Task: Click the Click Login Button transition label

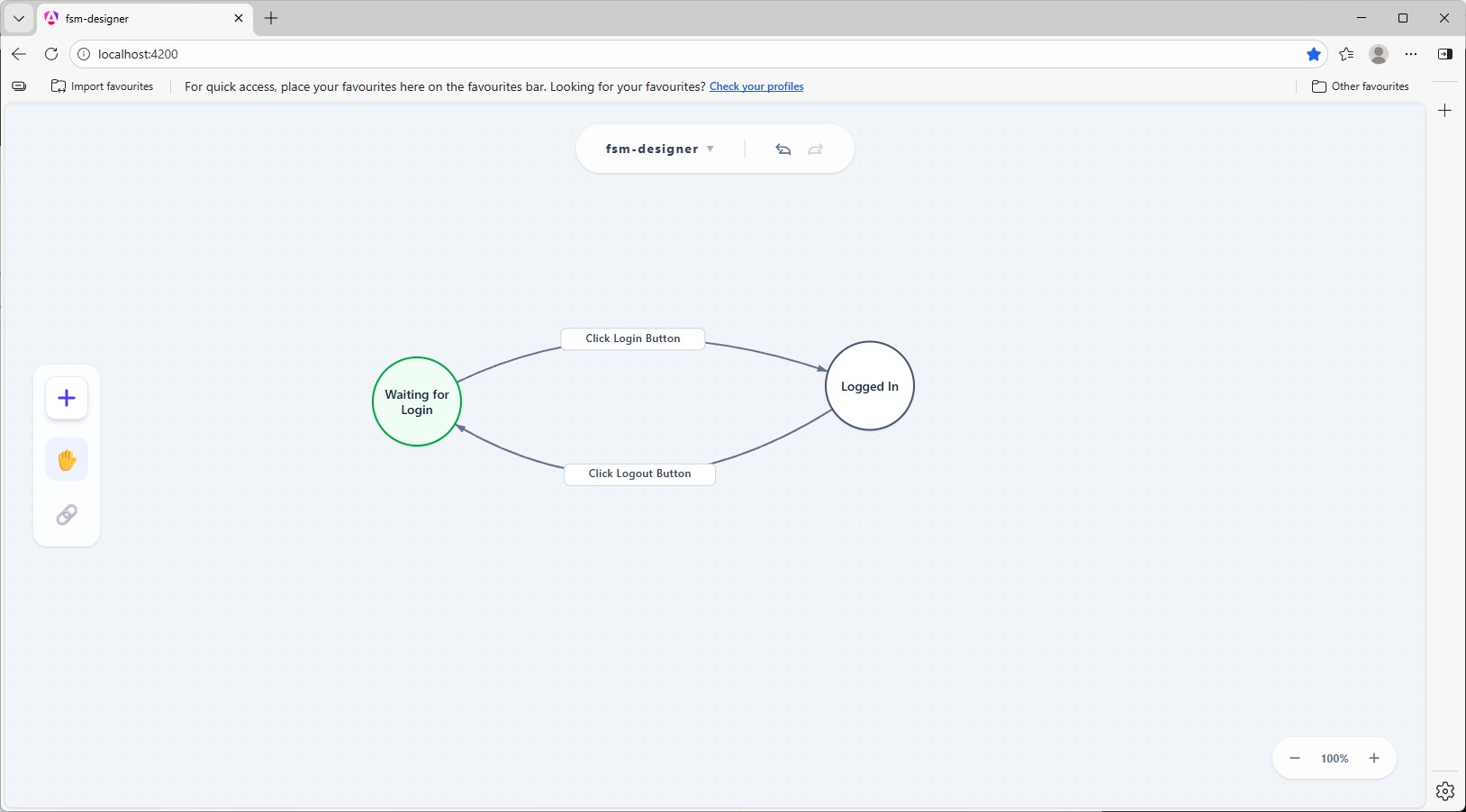Action: coord(633,338)
